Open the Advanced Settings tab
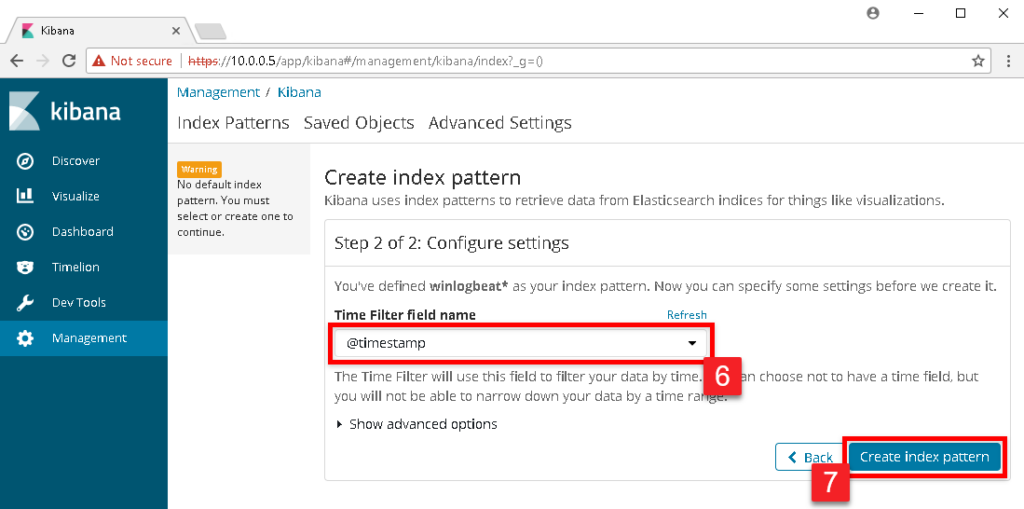The width and height of the screenshot is (1024, 509). point(500,123)
